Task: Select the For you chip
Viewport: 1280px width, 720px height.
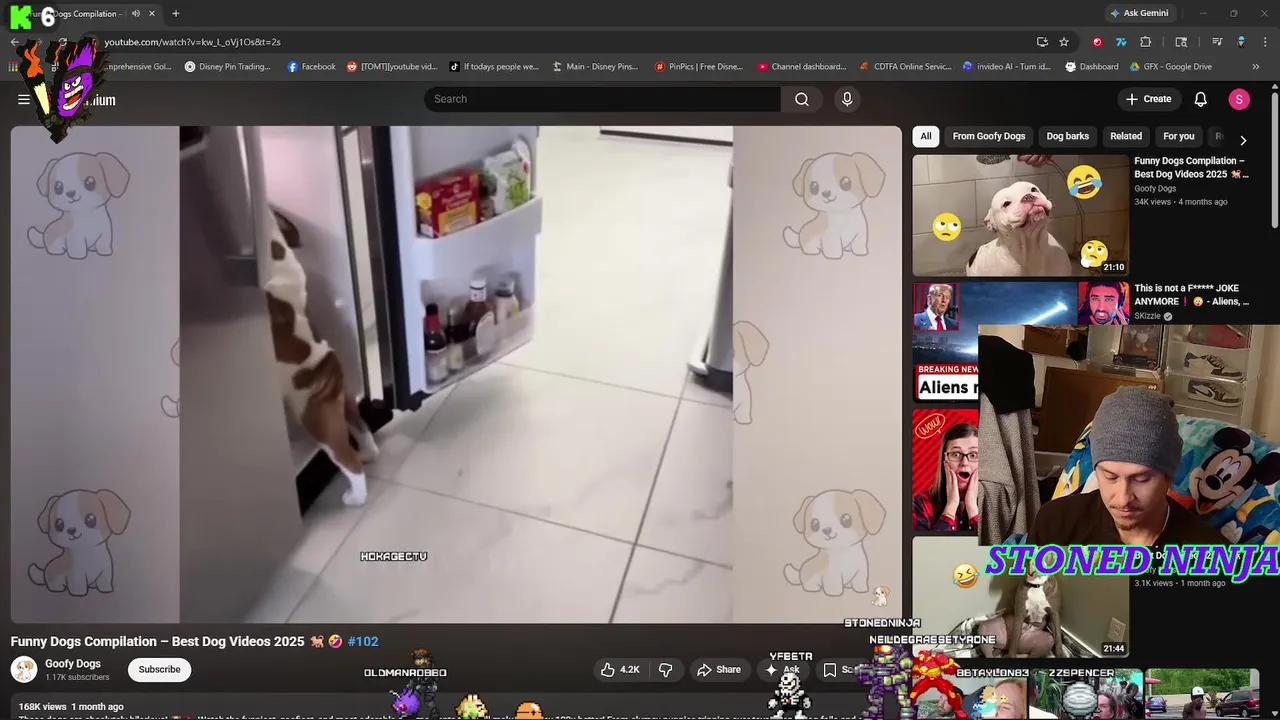Action: [1179, 136]
